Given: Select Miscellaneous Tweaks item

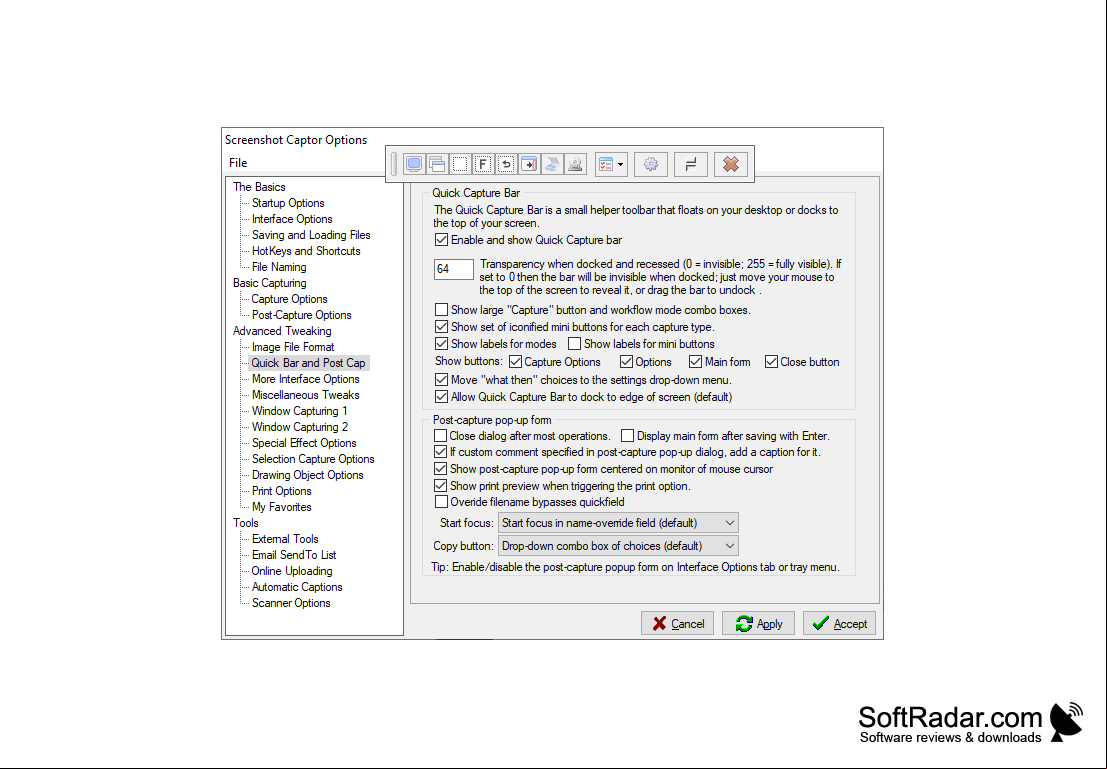Looking at the screenshot, I should point(305,395).
